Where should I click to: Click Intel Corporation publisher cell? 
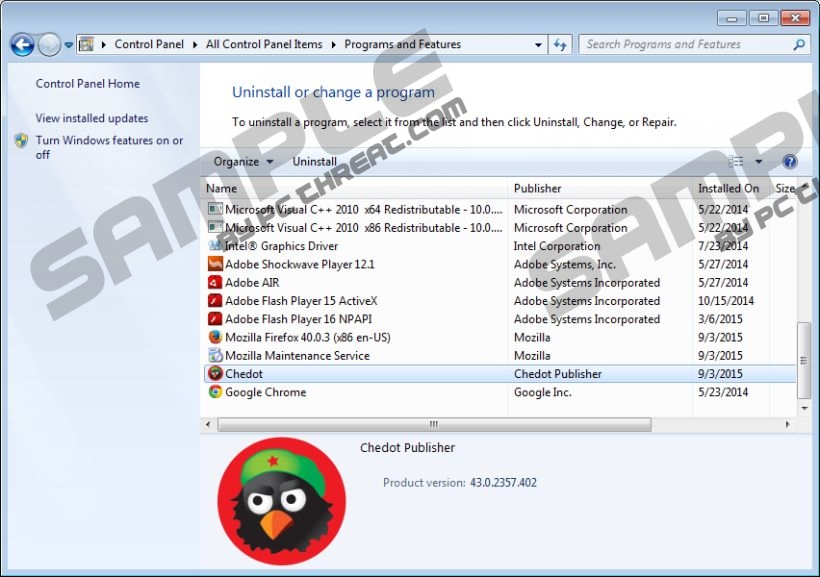(x=557, y=246)
